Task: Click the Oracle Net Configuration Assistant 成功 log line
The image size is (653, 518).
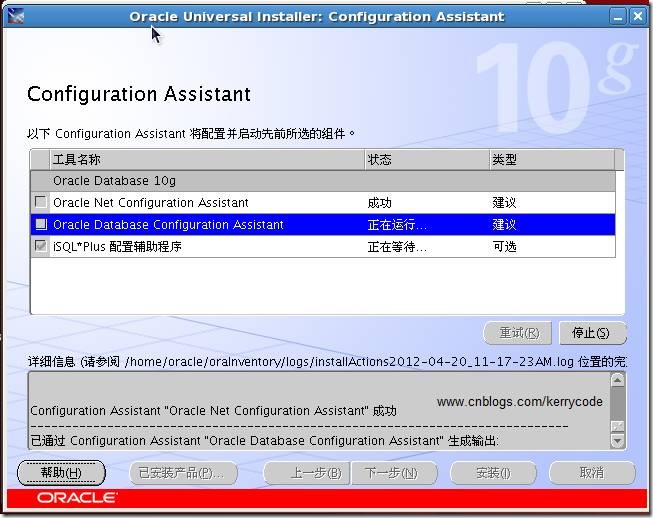Action: click(213, 411)
